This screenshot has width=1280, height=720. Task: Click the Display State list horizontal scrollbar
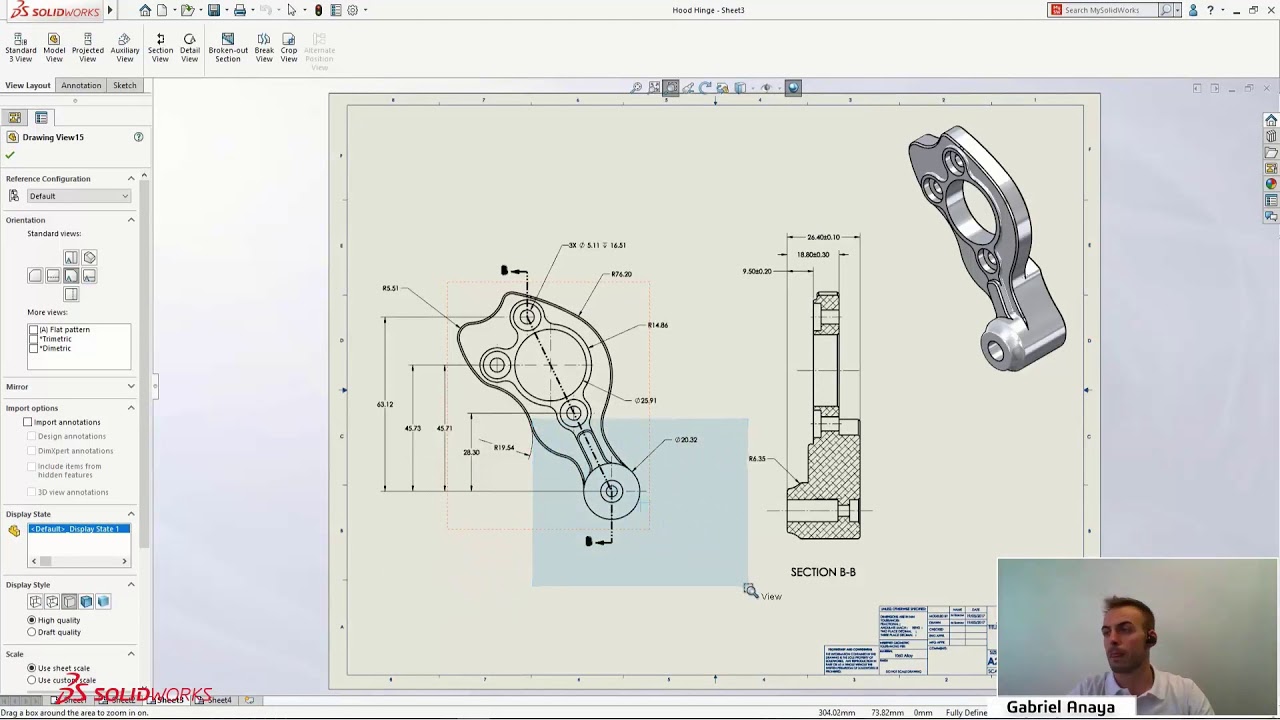[78, 561]
